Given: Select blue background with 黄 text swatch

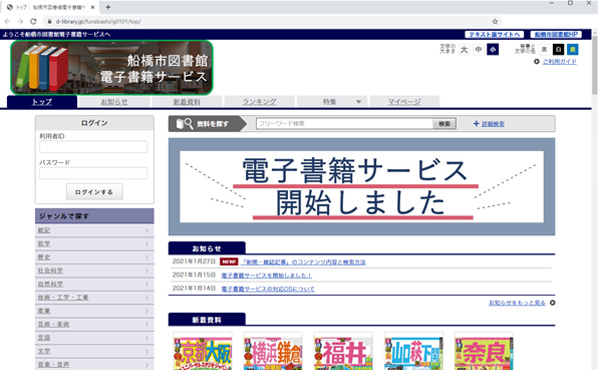Looking at the screenshot, I should tap(572, 50).
